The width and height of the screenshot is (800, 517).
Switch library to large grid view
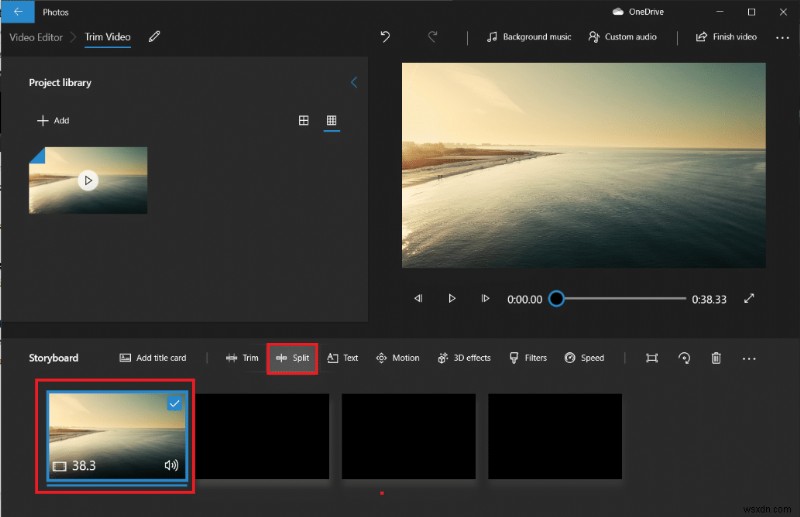pos(304,121)
